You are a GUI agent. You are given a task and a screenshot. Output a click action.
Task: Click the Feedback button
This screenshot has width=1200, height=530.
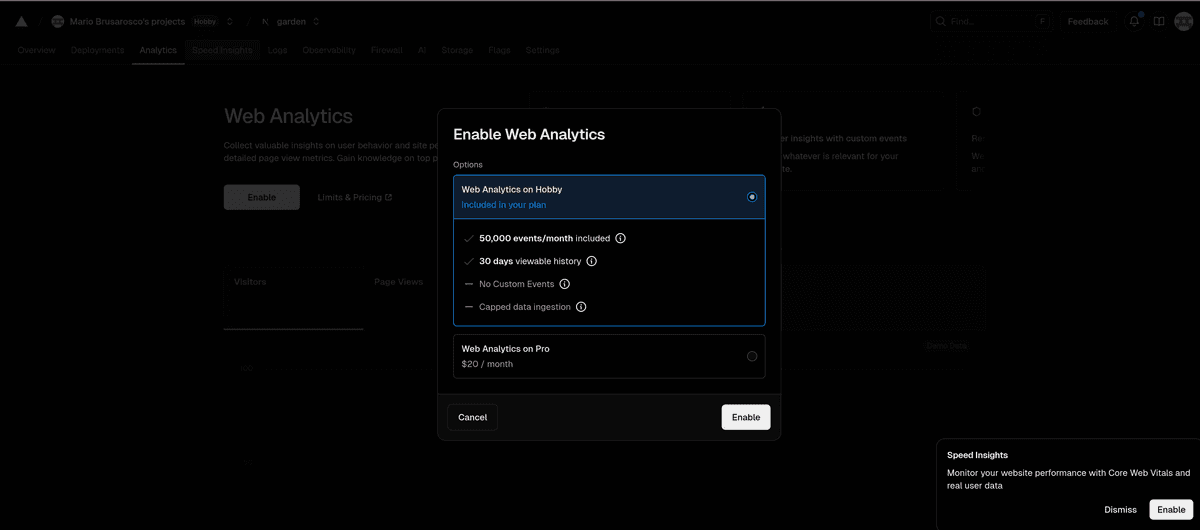click(1087, 21)
